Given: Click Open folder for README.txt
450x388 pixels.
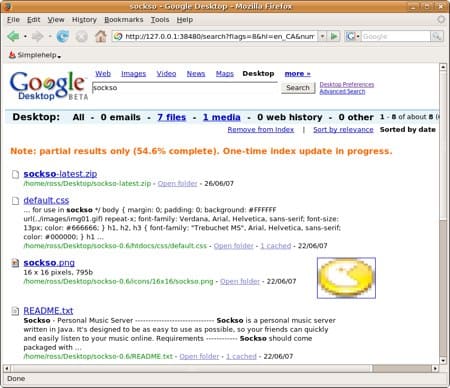Looking at the screenshot, I should (199, 356).
